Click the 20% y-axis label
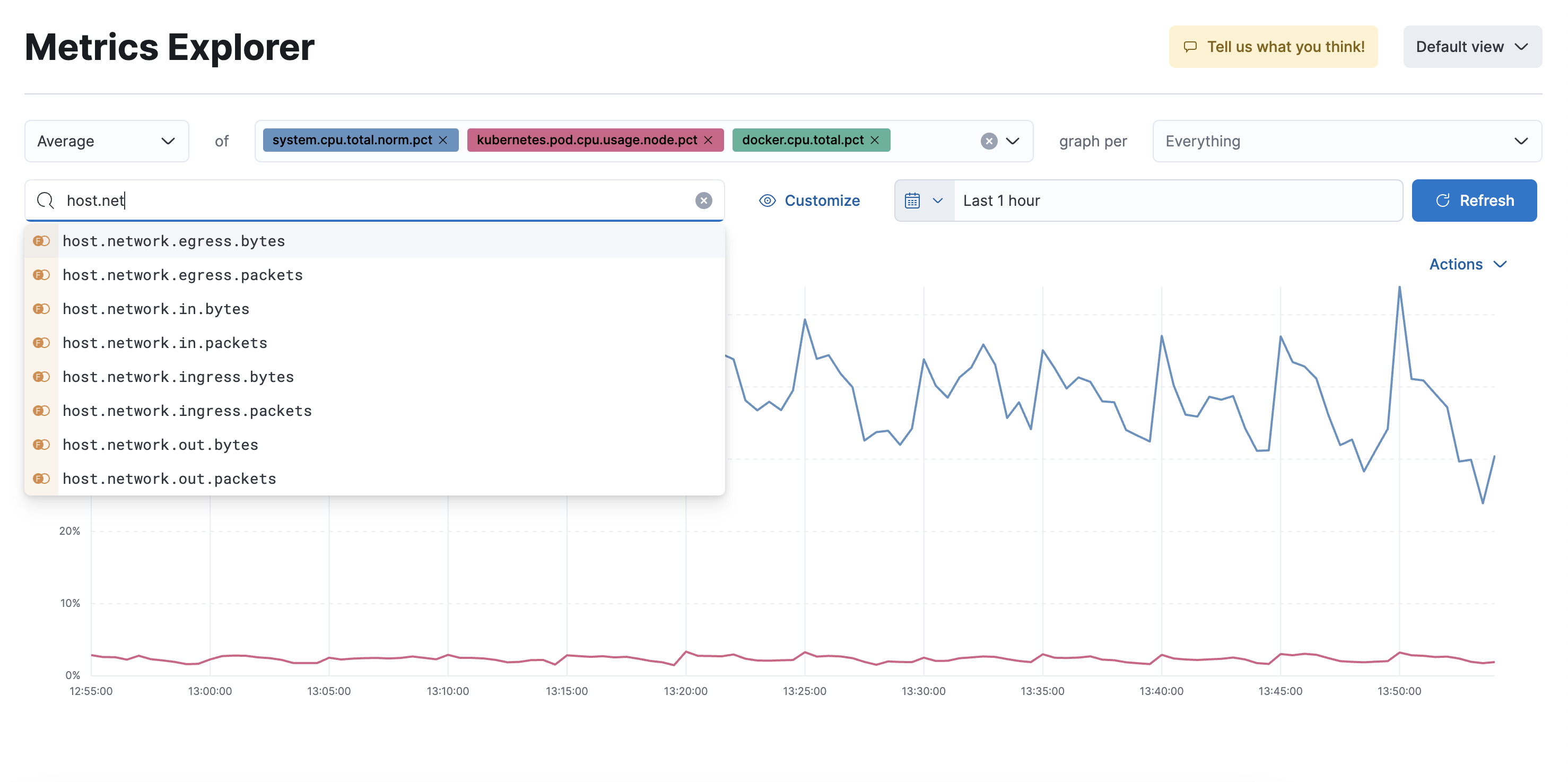Screen dimensions: 1568x782 69,531
